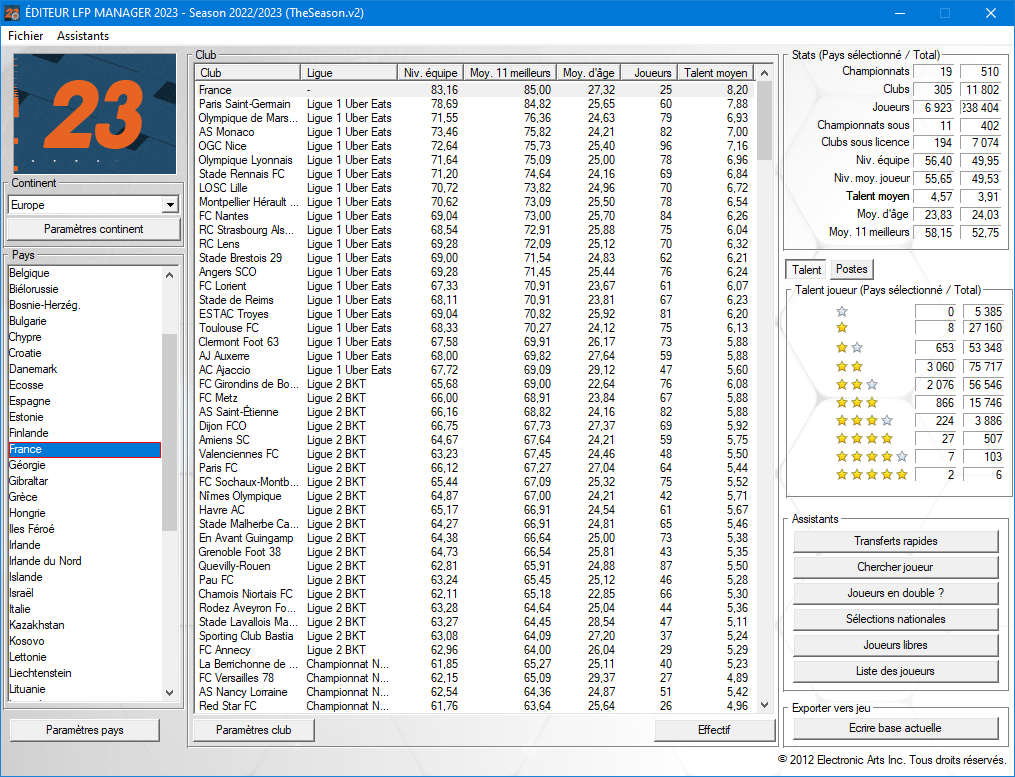Select the Red Star FC row

point(475,706)
